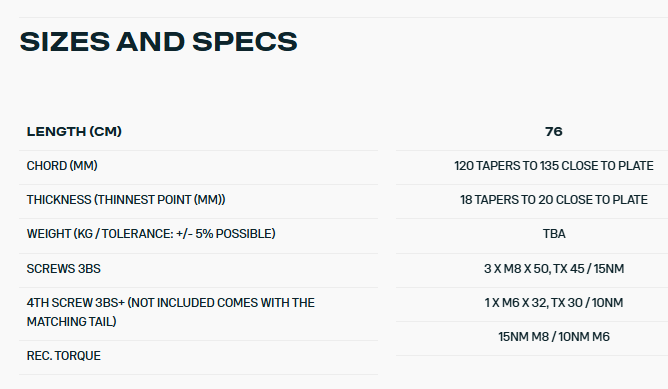Screen dimensions: 668x389
Task: Click the REC. TORQUE row label
Action: [64, 355]
